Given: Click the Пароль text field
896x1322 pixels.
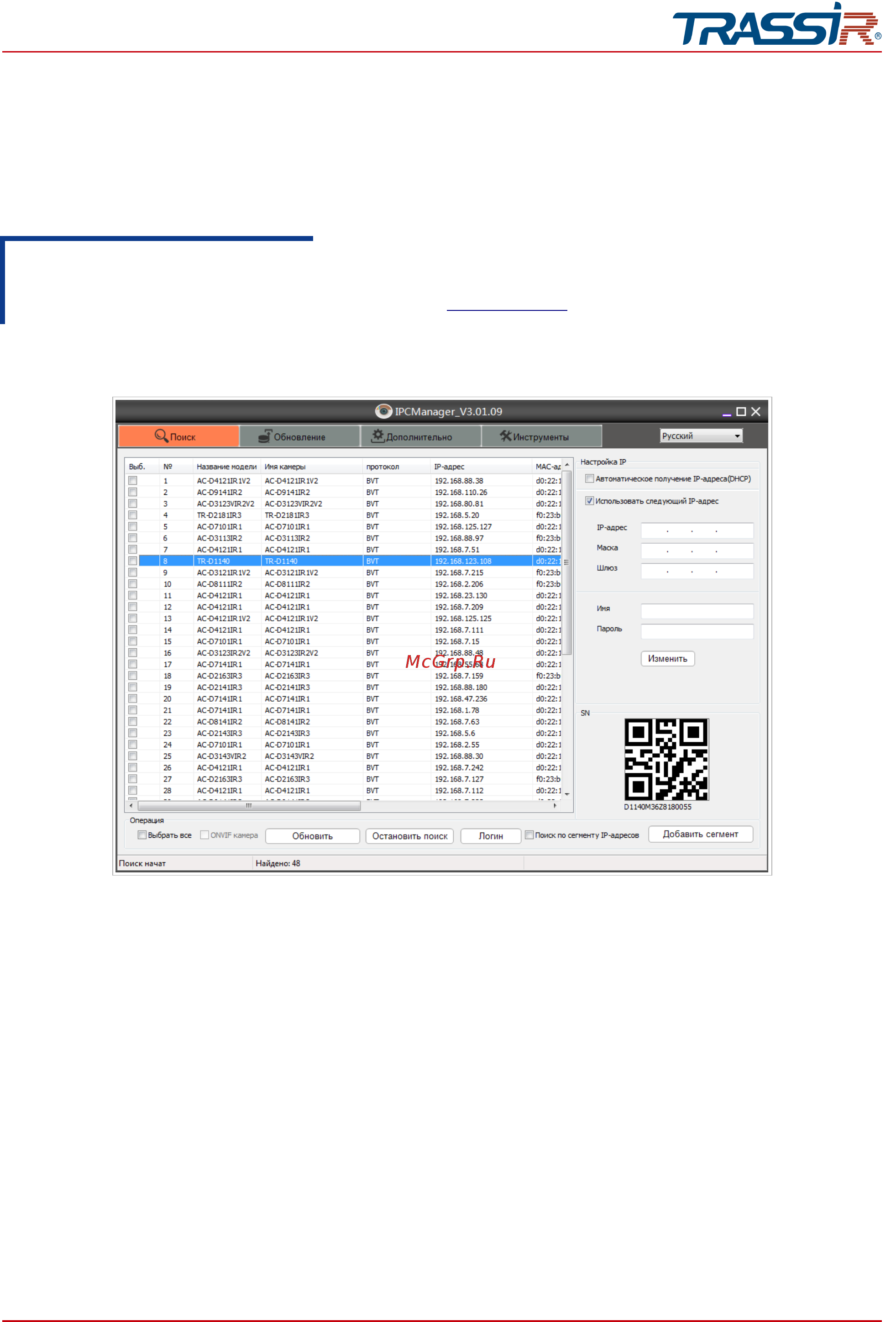Looking at the screenshot, I should tap(697, 631).
